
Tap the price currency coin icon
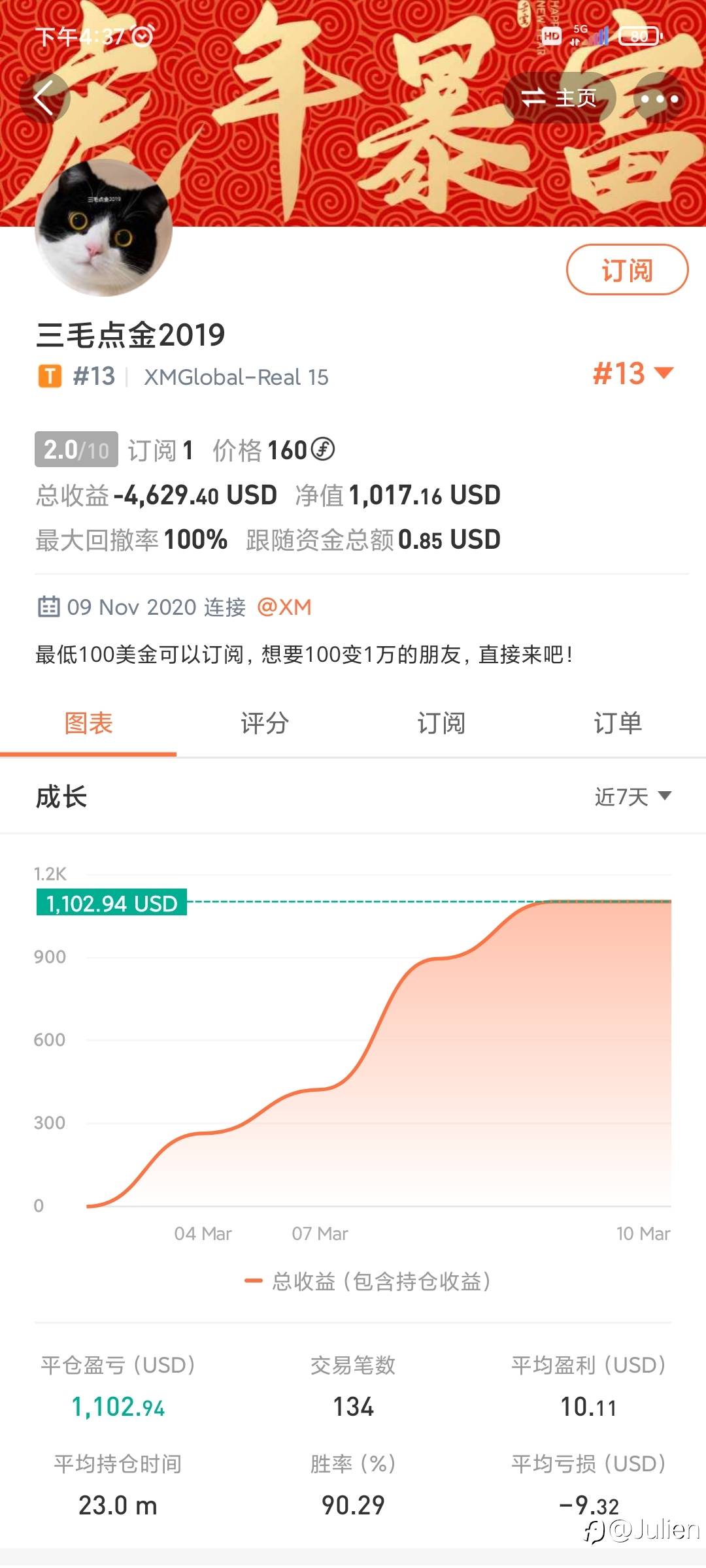tap(322, 449)
